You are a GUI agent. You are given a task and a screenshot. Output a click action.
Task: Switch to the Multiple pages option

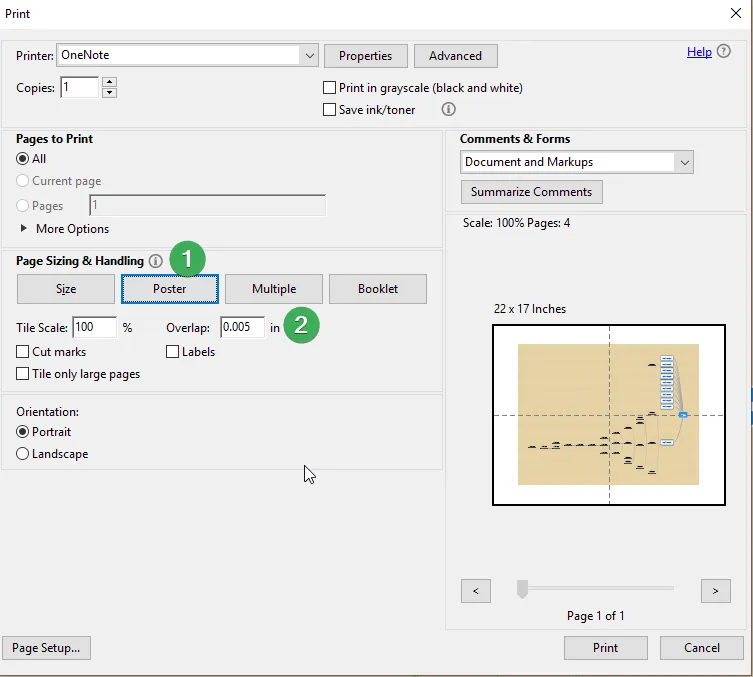pos(273,289)
